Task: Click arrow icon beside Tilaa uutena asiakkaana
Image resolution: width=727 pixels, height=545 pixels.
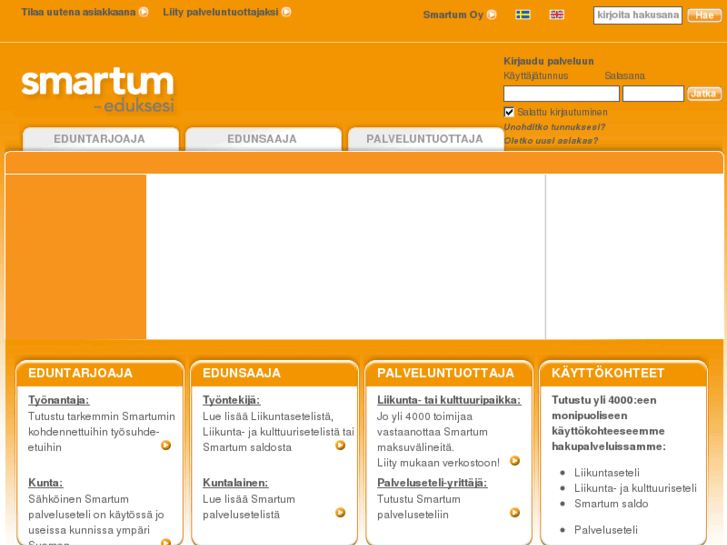Action: click(x=144, y=12)
